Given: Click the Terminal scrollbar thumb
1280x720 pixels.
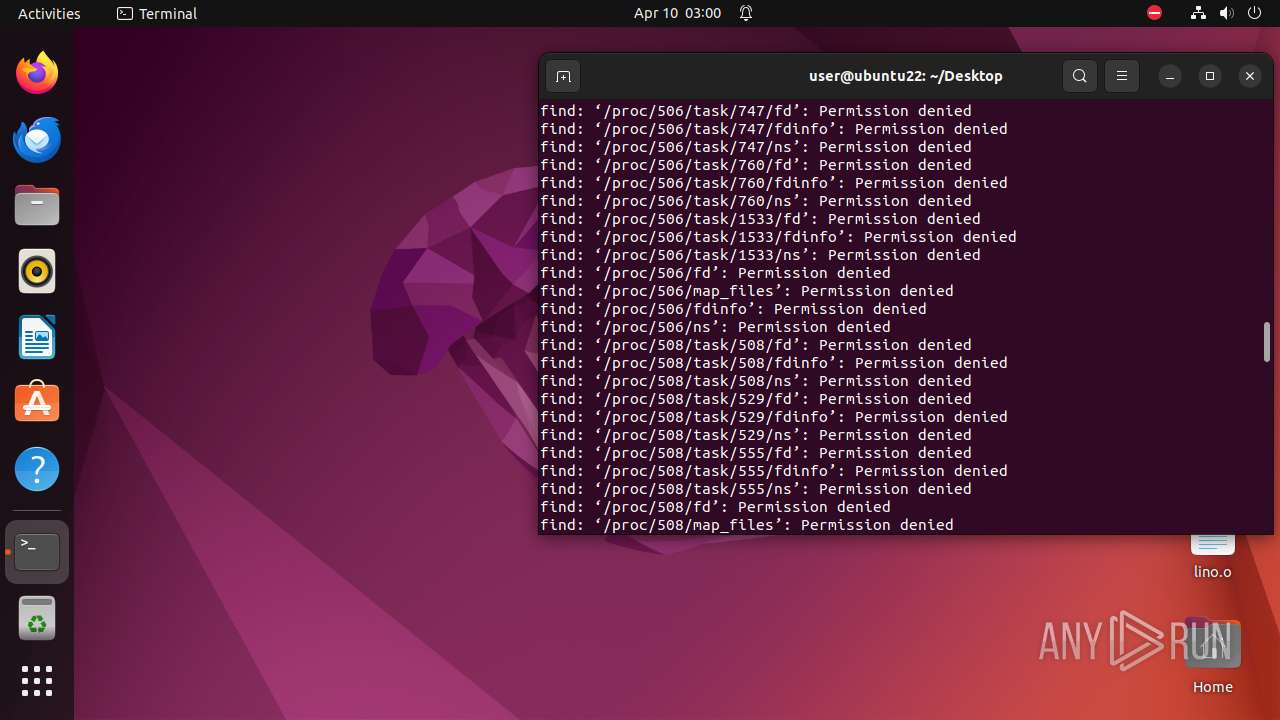Looking at the screenshot, I should pyautogui.click(x=1267, y=342).
